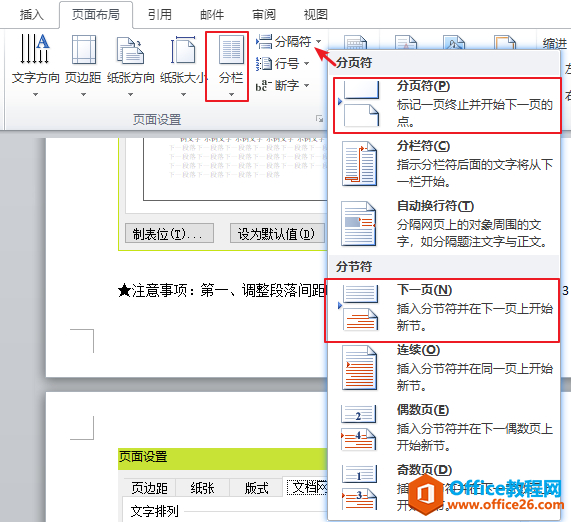Open 纸张方向 paper orientation icon
This screenshot has height=522, width=571.
(130, 50)
